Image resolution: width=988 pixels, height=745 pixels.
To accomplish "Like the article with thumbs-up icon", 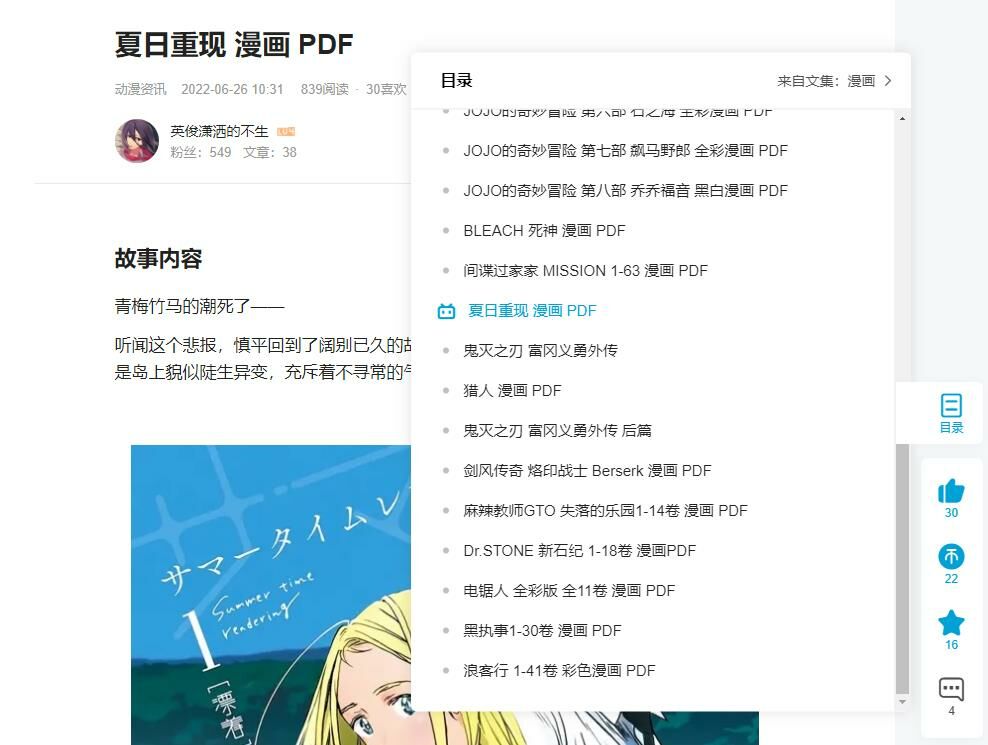I will click(x=951, y=491).
